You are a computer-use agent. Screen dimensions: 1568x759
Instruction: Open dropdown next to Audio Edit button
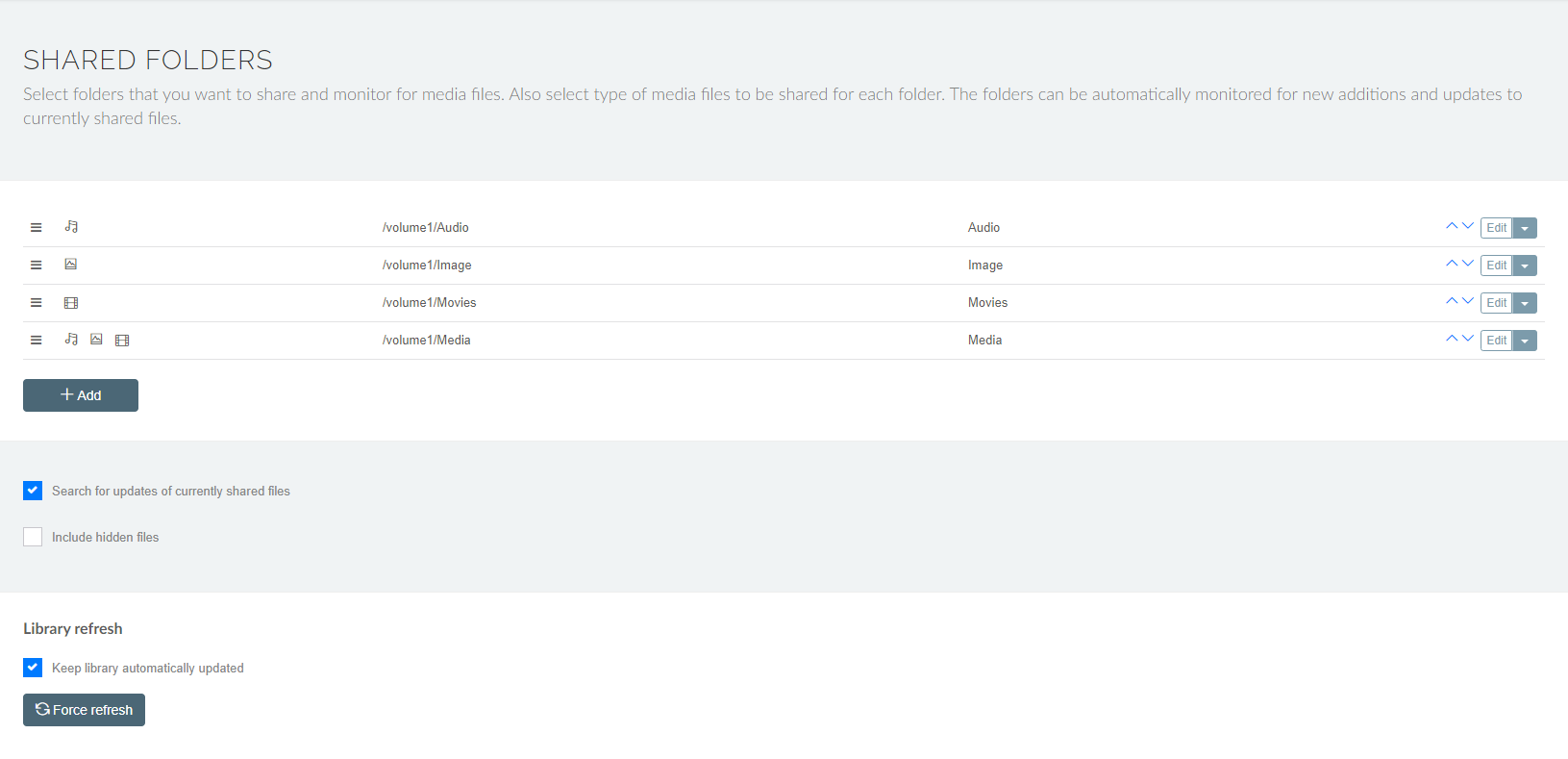point(1525,228)
